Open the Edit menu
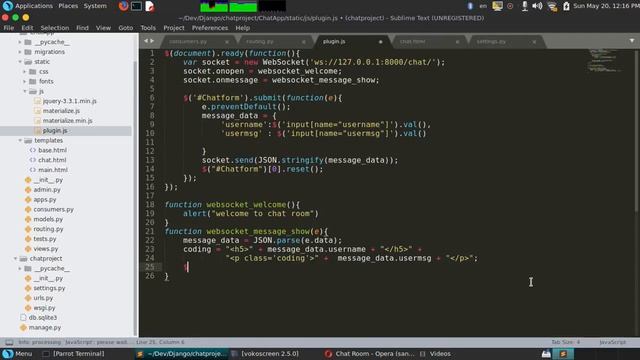Image resolution: width=640 pixels, height=360 pixels. 27,28
